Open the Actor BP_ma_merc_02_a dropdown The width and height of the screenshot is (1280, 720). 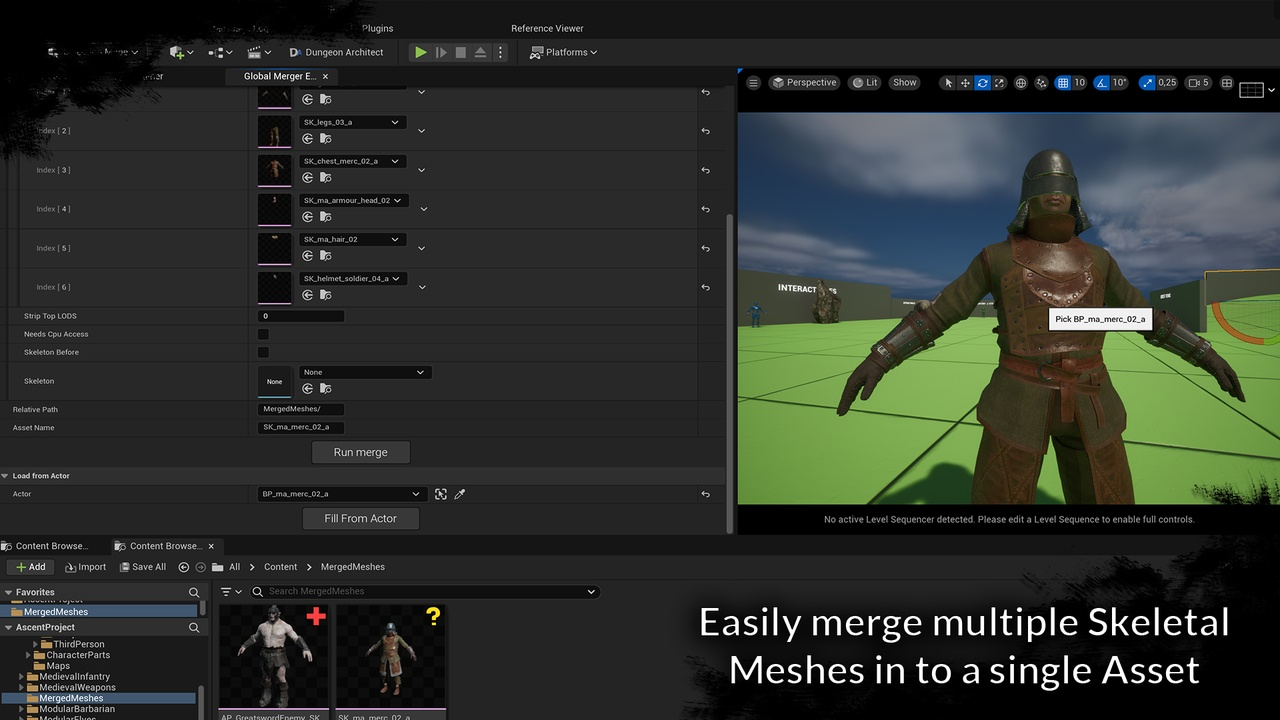point(340,494)
